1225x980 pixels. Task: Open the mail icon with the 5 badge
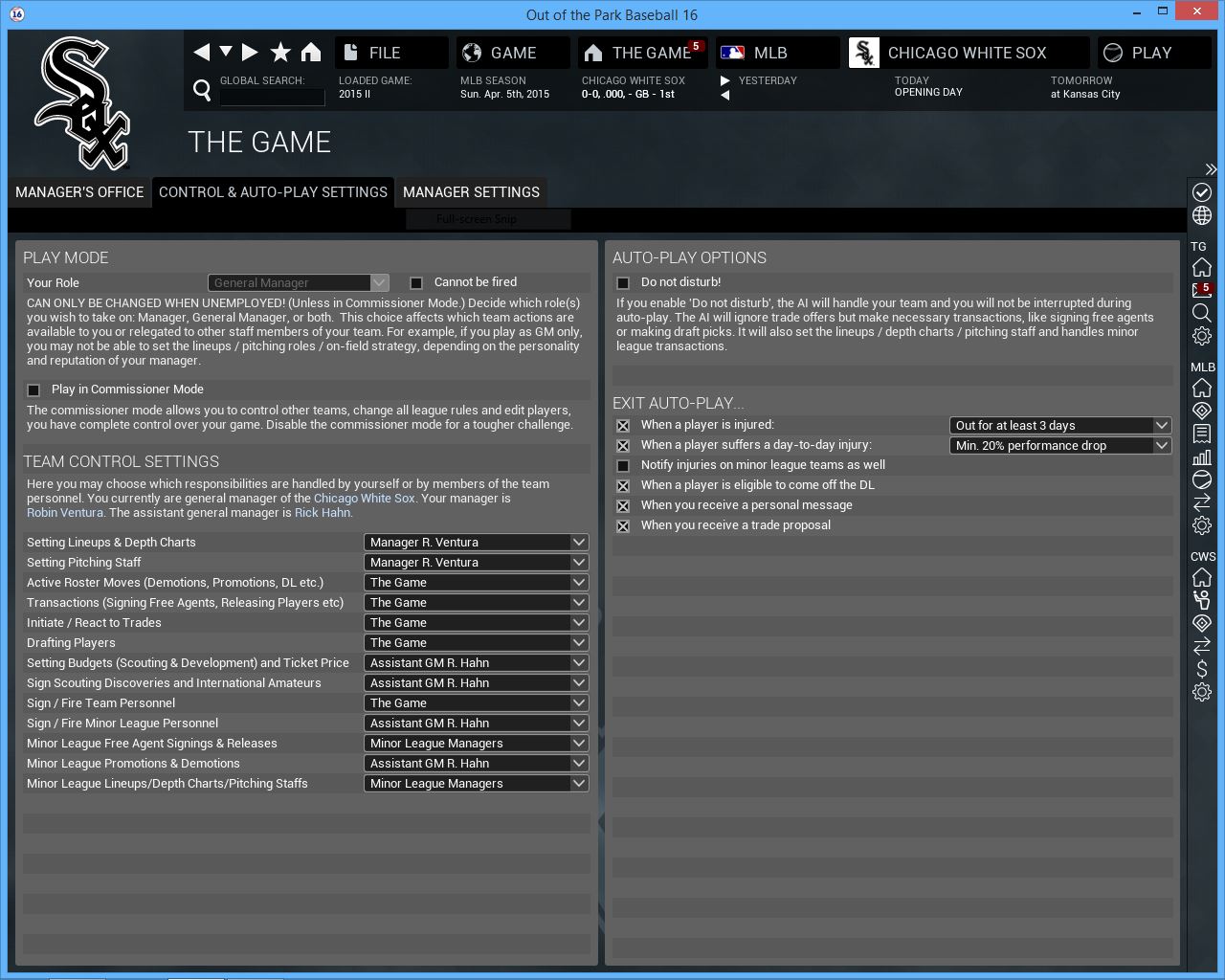click(1202, 290)
